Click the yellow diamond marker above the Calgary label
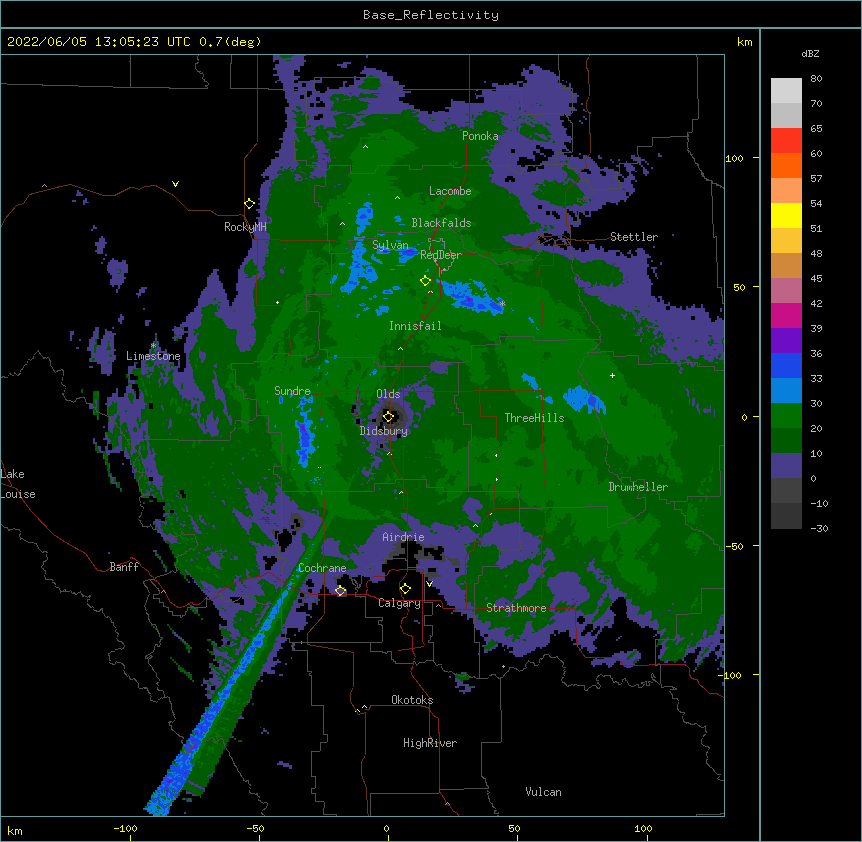Image resolution: width=862 pixels, height=842 pixels. coord(405,589)
